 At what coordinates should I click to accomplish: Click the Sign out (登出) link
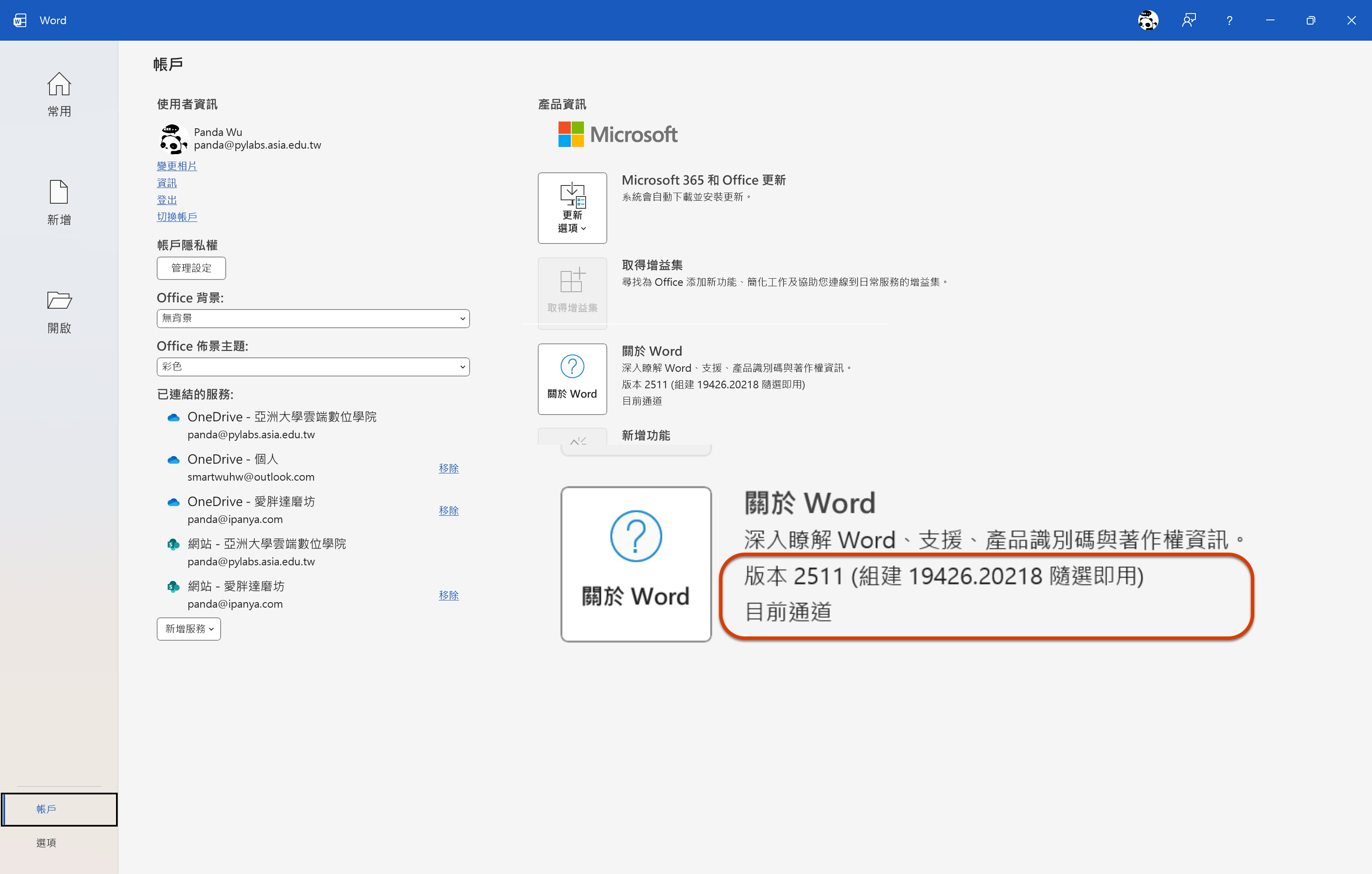(x=167, y=200)
